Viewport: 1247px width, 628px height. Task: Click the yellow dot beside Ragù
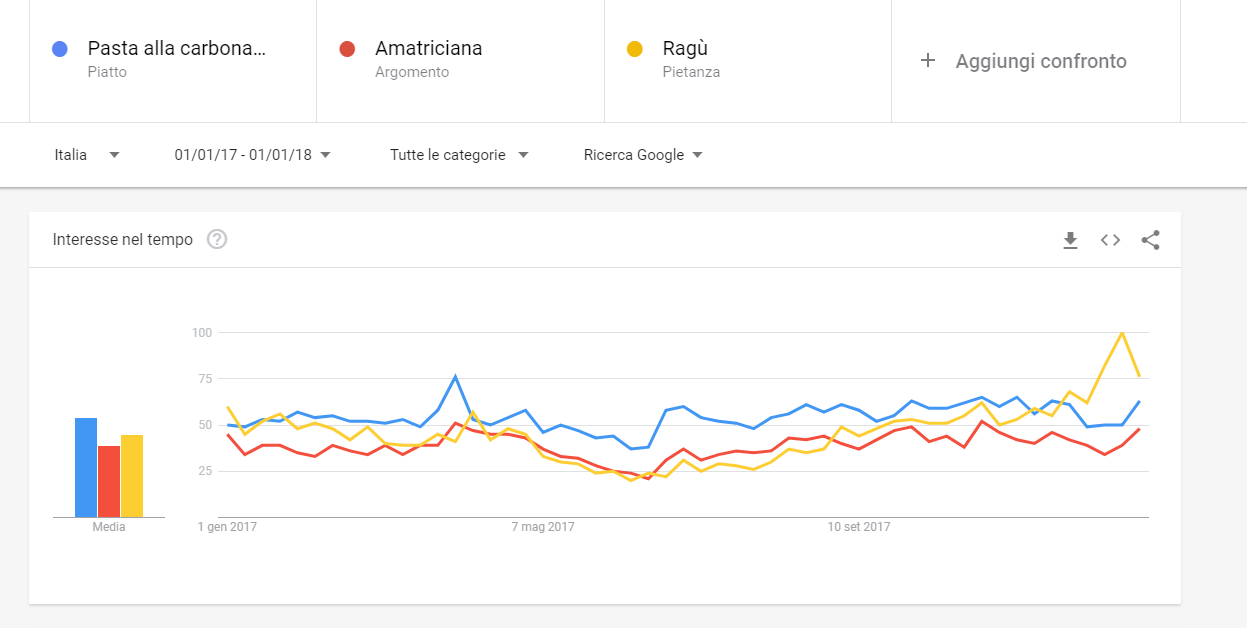tap(634, 48)
